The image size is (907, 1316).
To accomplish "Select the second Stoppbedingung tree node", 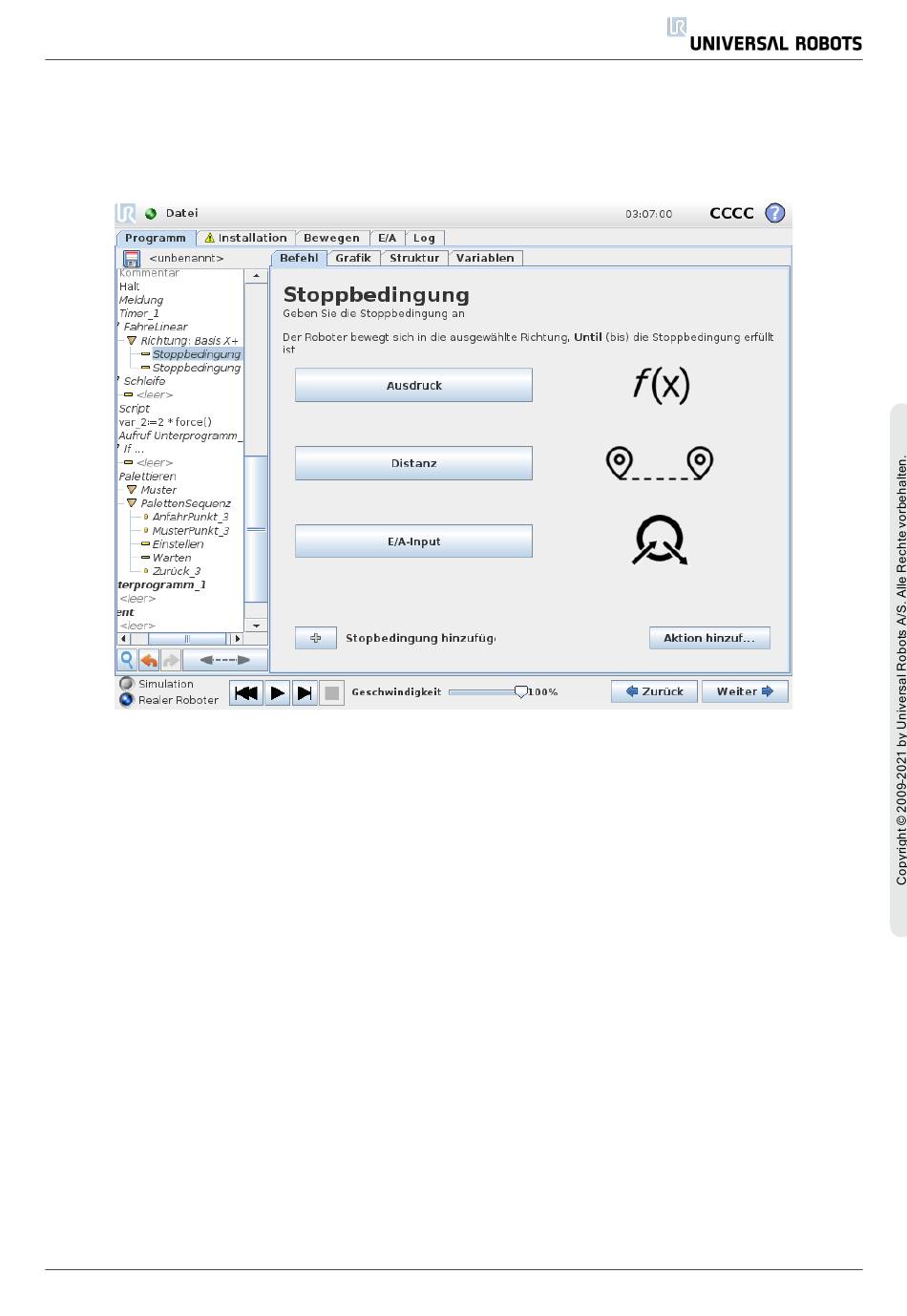I will pos(197,368).
